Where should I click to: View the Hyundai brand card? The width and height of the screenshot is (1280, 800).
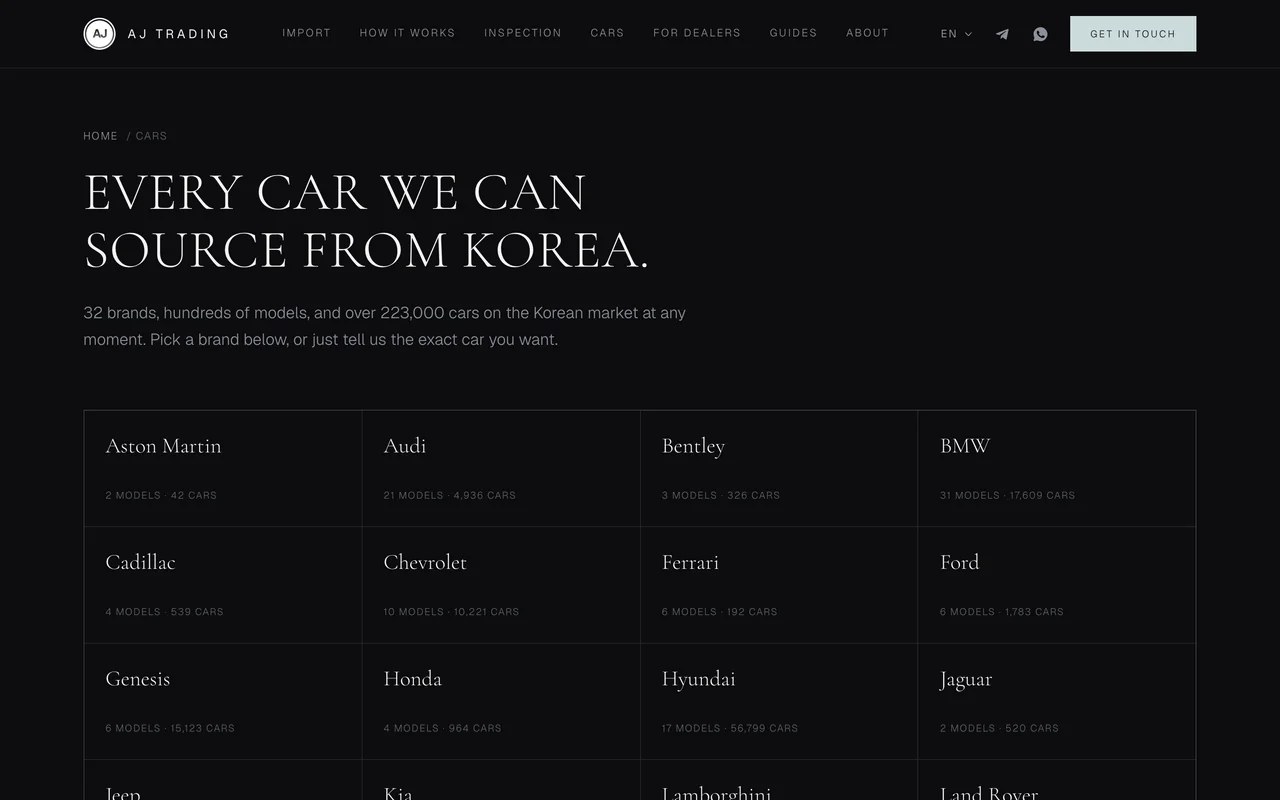click(x=779, y=702)
